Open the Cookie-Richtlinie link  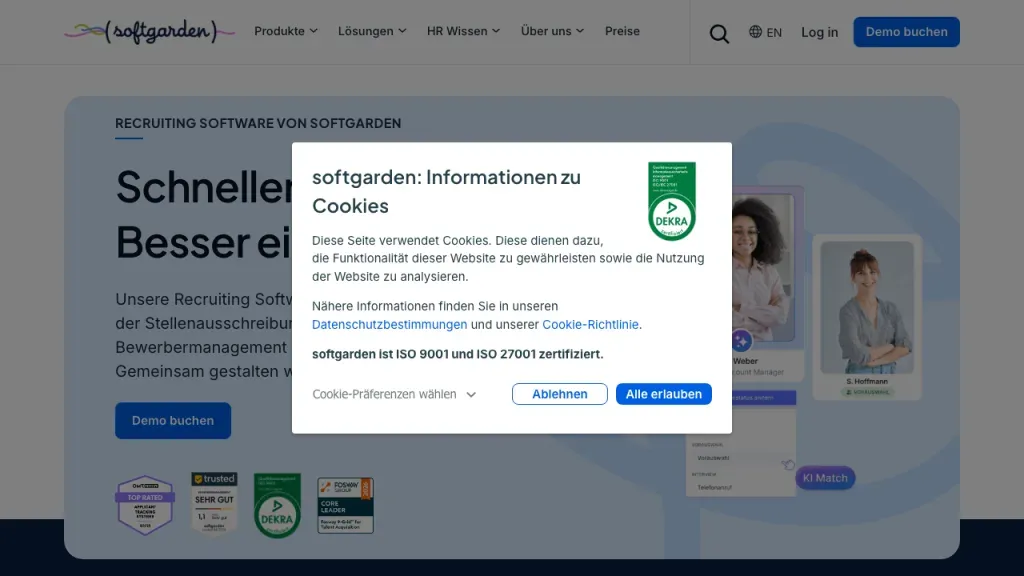(x=590, y=325)
